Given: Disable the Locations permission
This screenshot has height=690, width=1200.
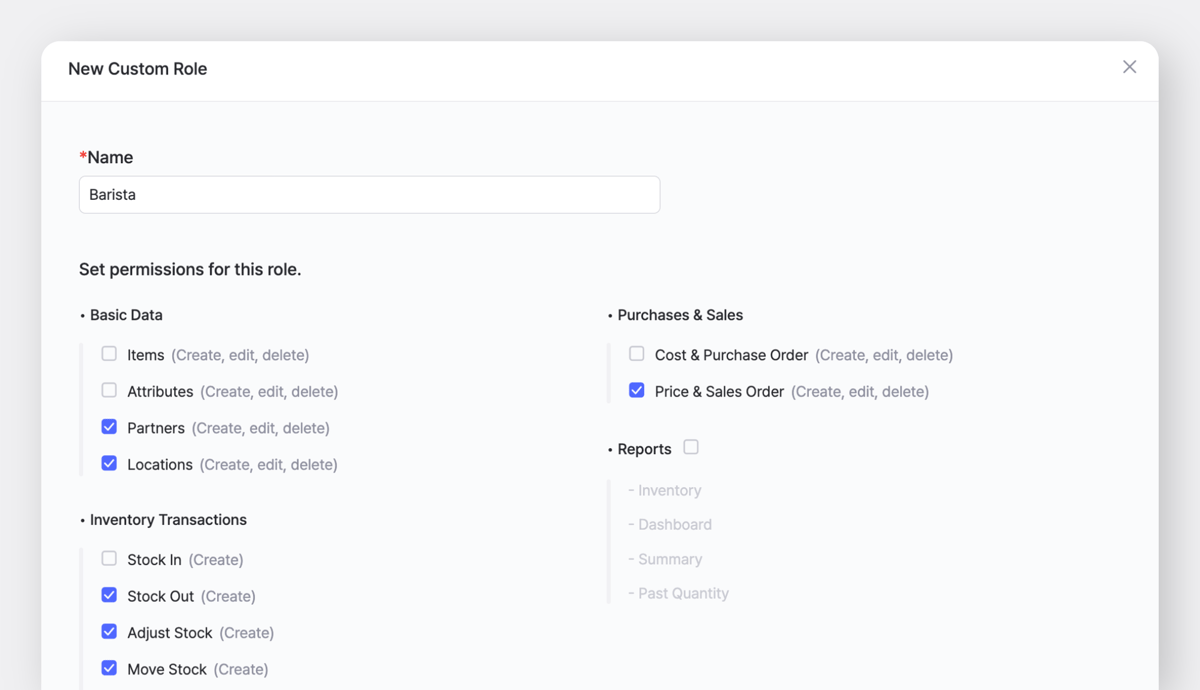Looking at the screenshot, I should (x=108, y=463).
